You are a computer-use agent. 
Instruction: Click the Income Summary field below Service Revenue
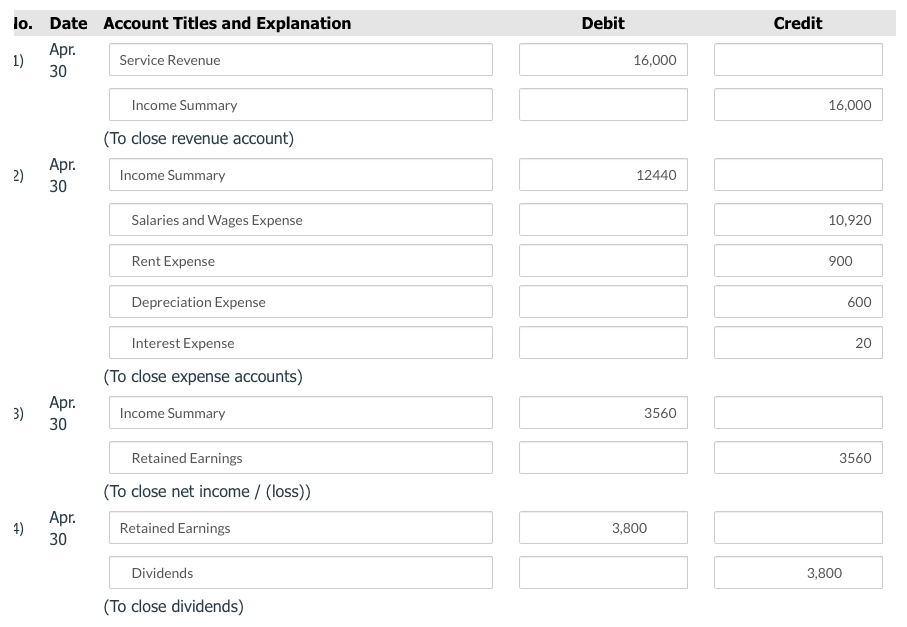(300, 105)
